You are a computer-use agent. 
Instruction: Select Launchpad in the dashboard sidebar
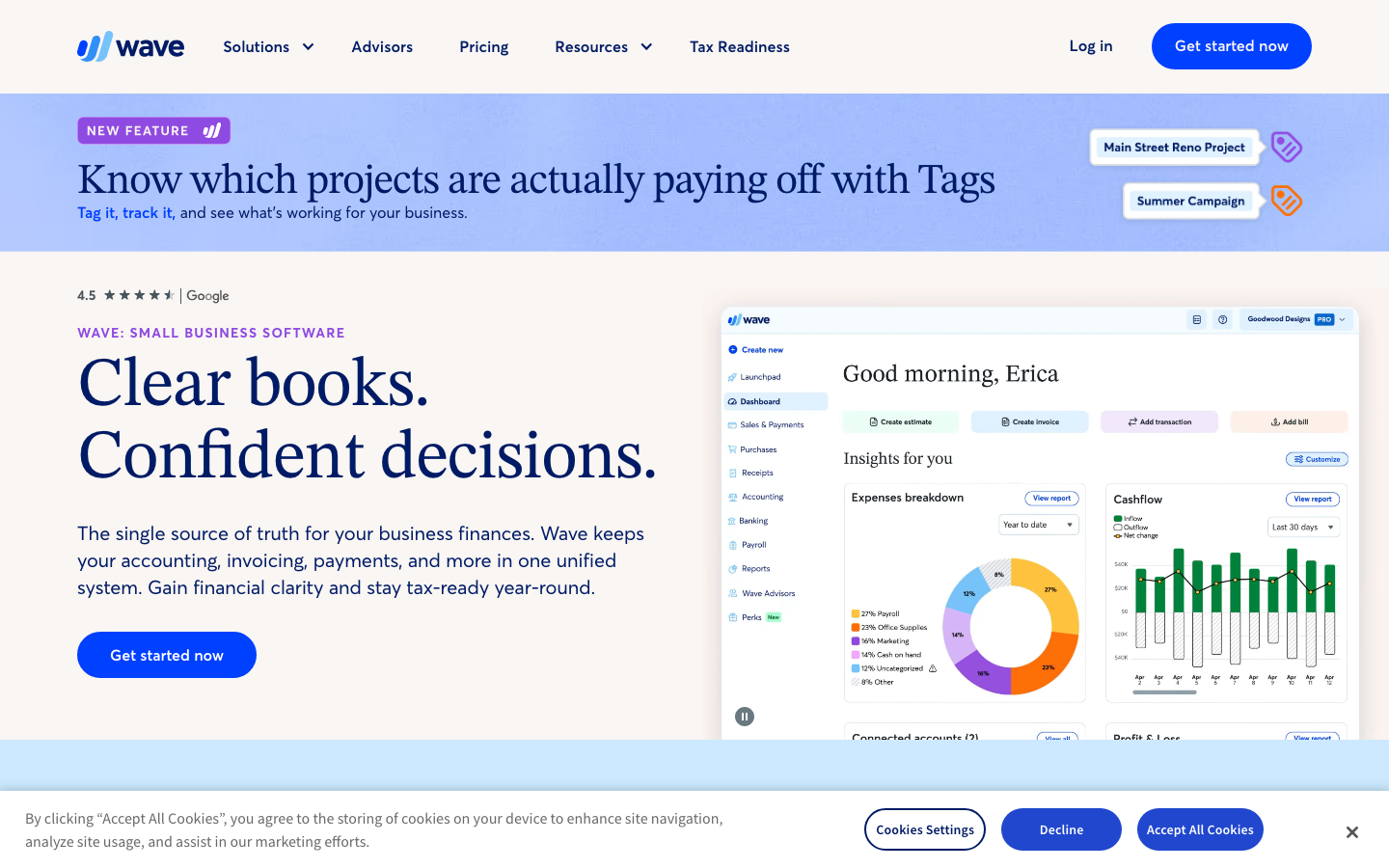click(x=755, y=377)
